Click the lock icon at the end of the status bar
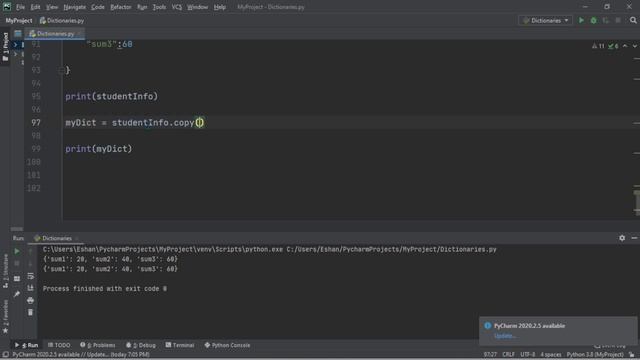 coord(632,355)
